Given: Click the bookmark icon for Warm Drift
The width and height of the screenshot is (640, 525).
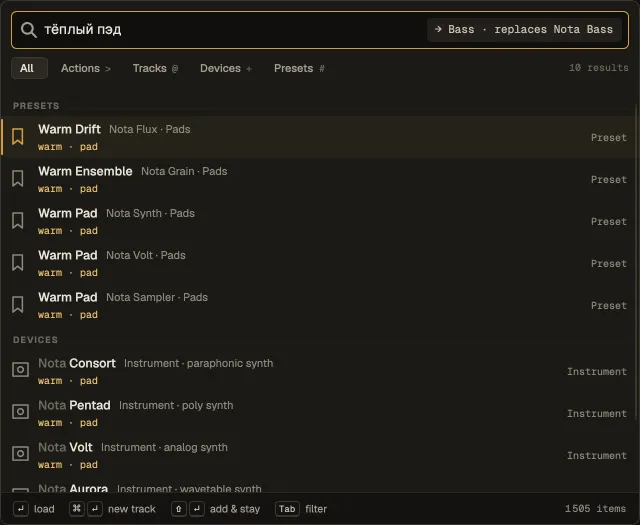Looking at the screenshot, I should pyautogui.click(x=18, y=136).
